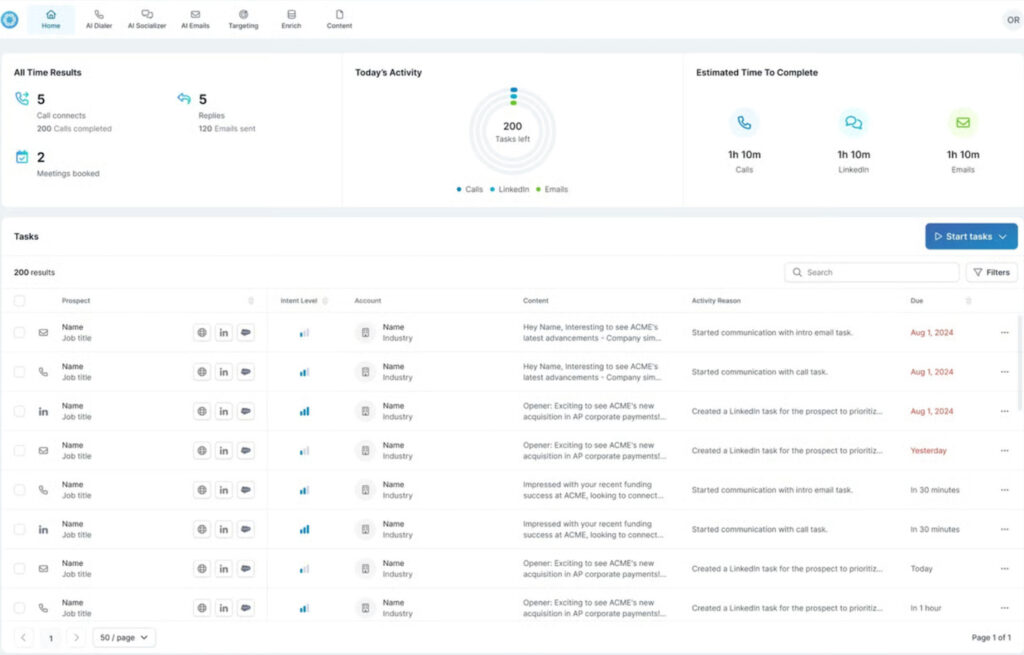Viewport: 1024px width, 655px height.
Task: Click the 'Yesterday' due date text
Action: (x=928, y=451)
